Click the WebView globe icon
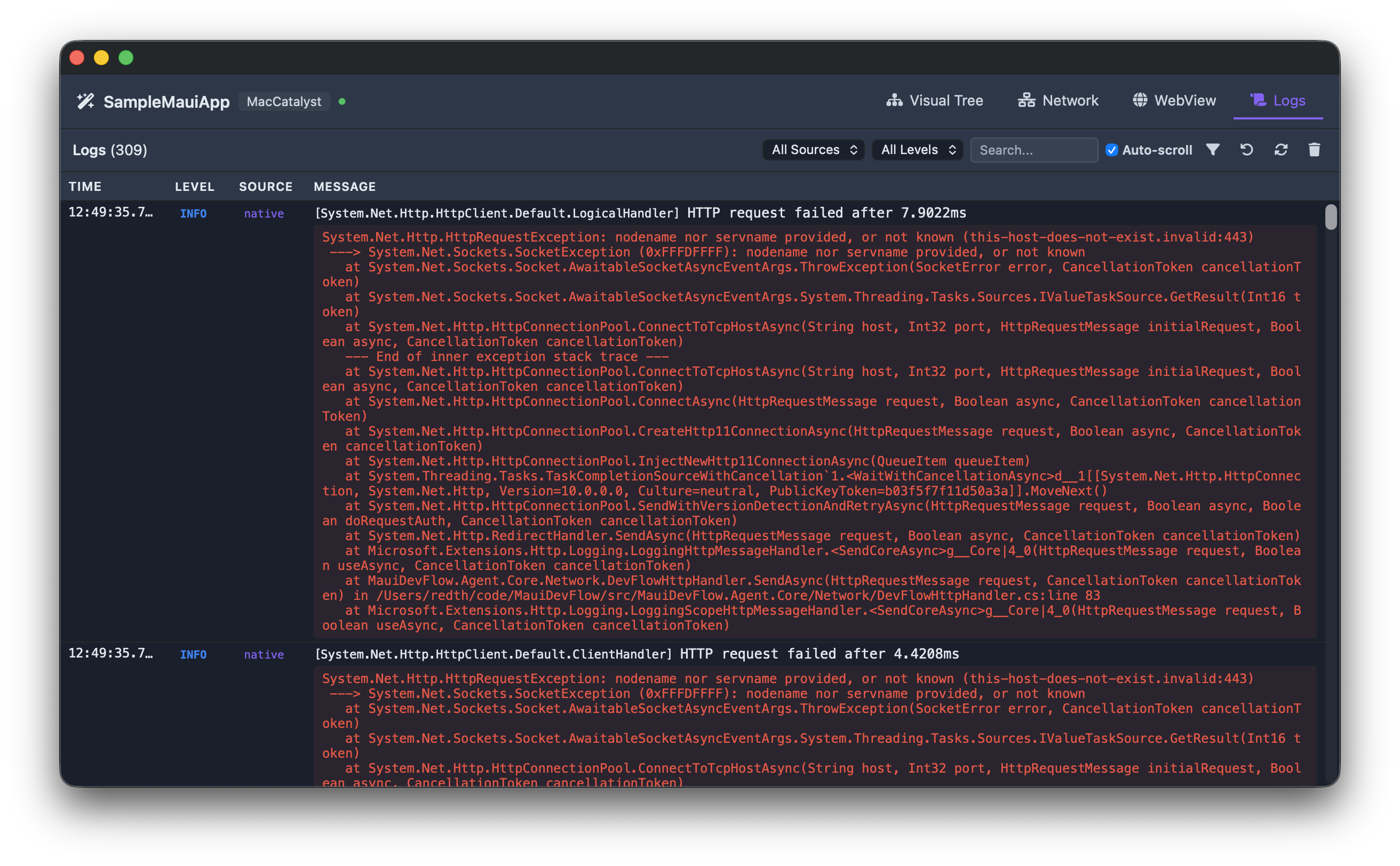This screenshot has width=1400, height=866. click(1139, 100)
